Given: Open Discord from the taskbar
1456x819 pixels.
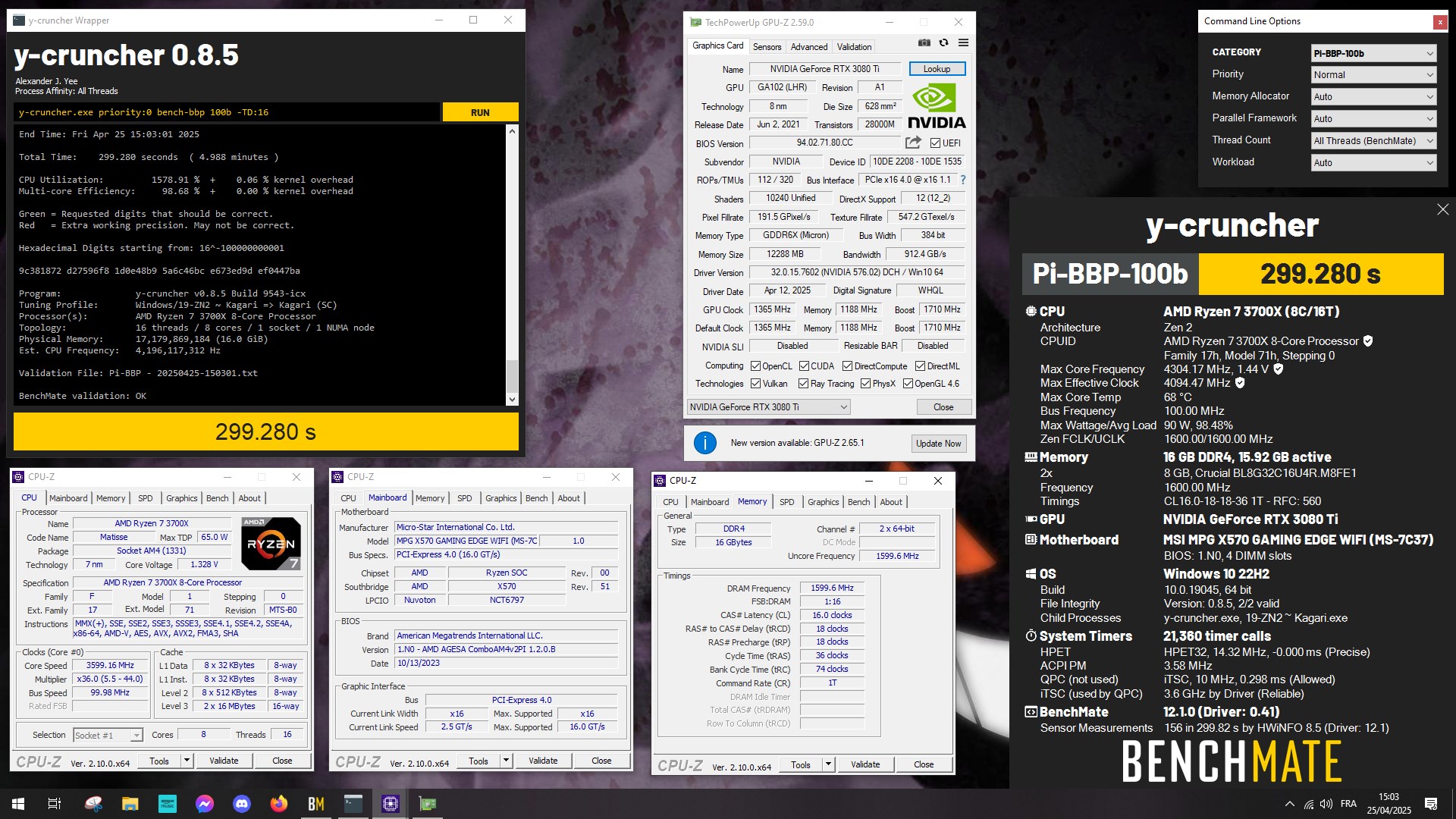Looking at the screenshot, I should click(x=242, y=804).
